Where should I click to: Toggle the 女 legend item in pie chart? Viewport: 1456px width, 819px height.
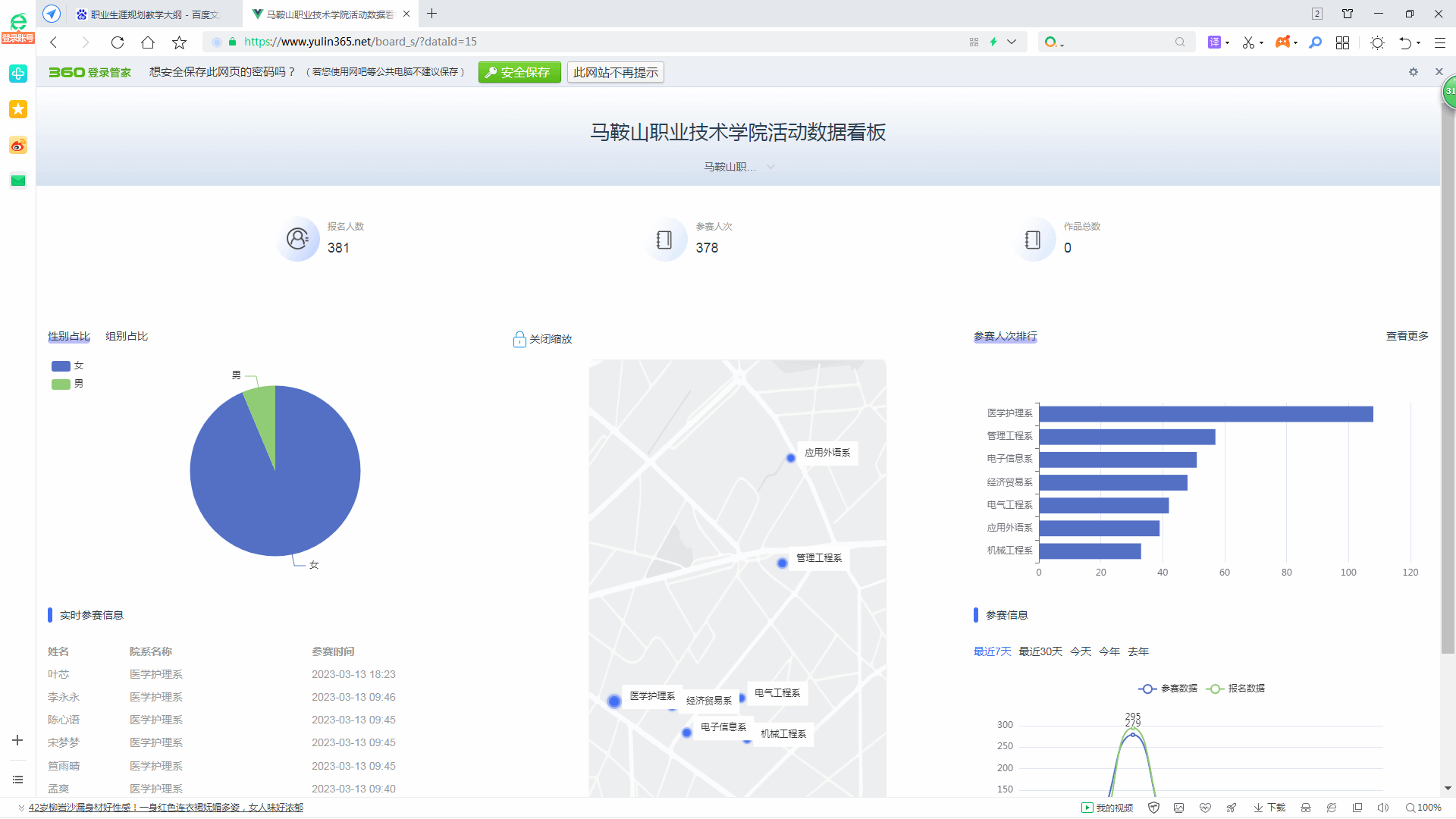coord(67,366)
